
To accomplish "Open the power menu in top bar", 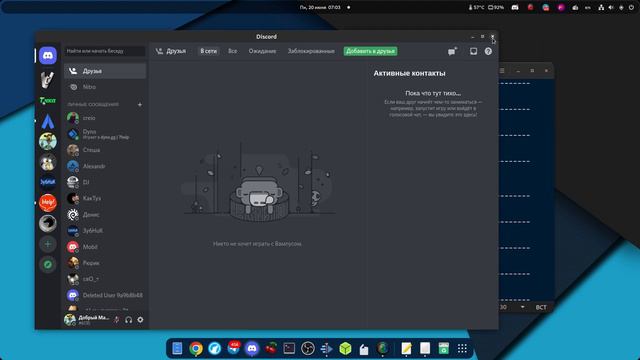I will [631, 7].
